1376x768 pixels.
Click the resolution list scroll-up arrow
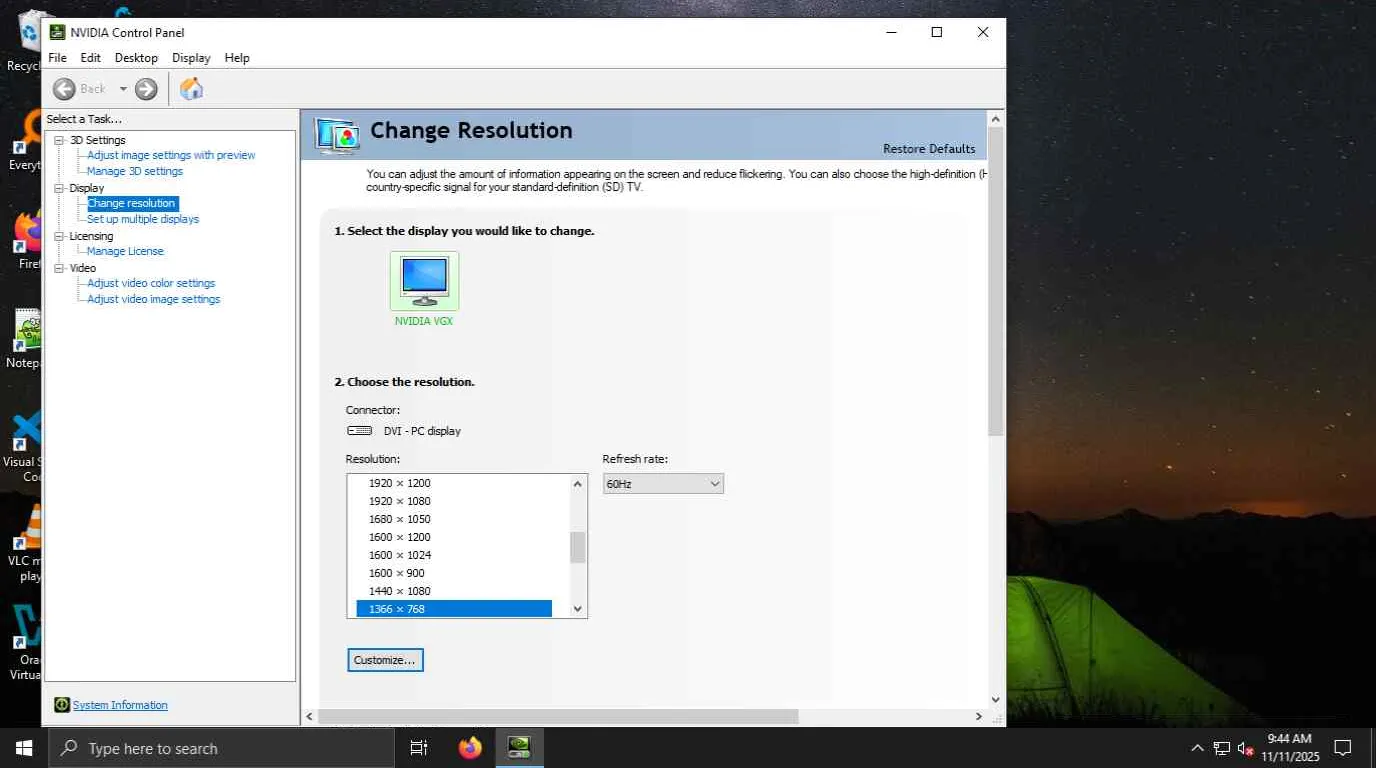click(x=577, y=484)
